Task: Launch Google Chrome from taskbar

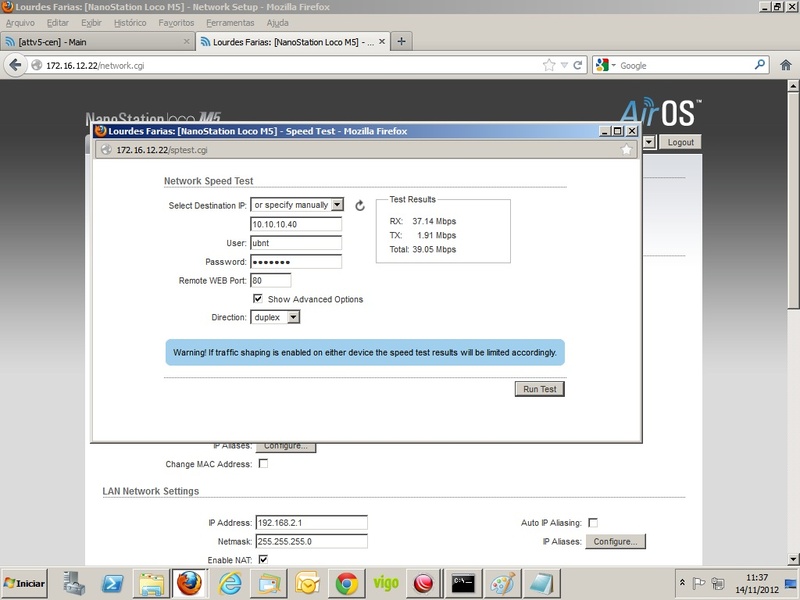Action: click(346, 583)
